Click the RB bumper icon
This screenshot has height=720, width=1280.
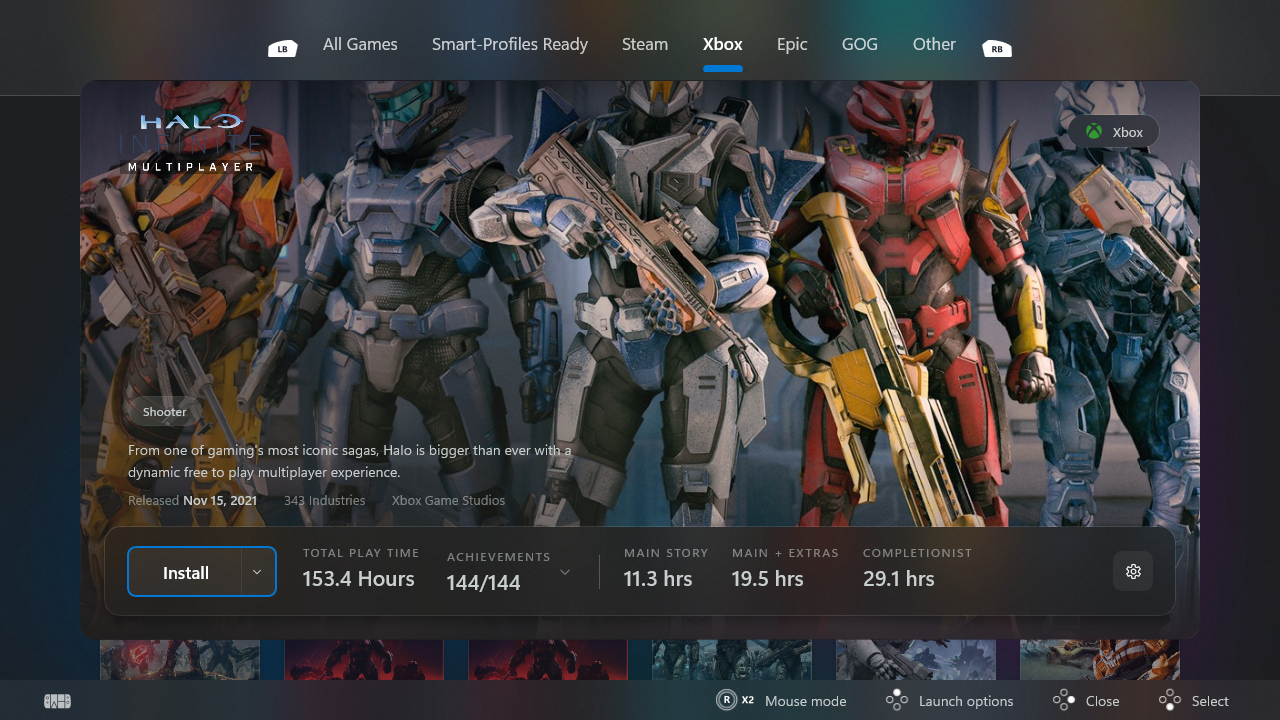click(996, 48)
